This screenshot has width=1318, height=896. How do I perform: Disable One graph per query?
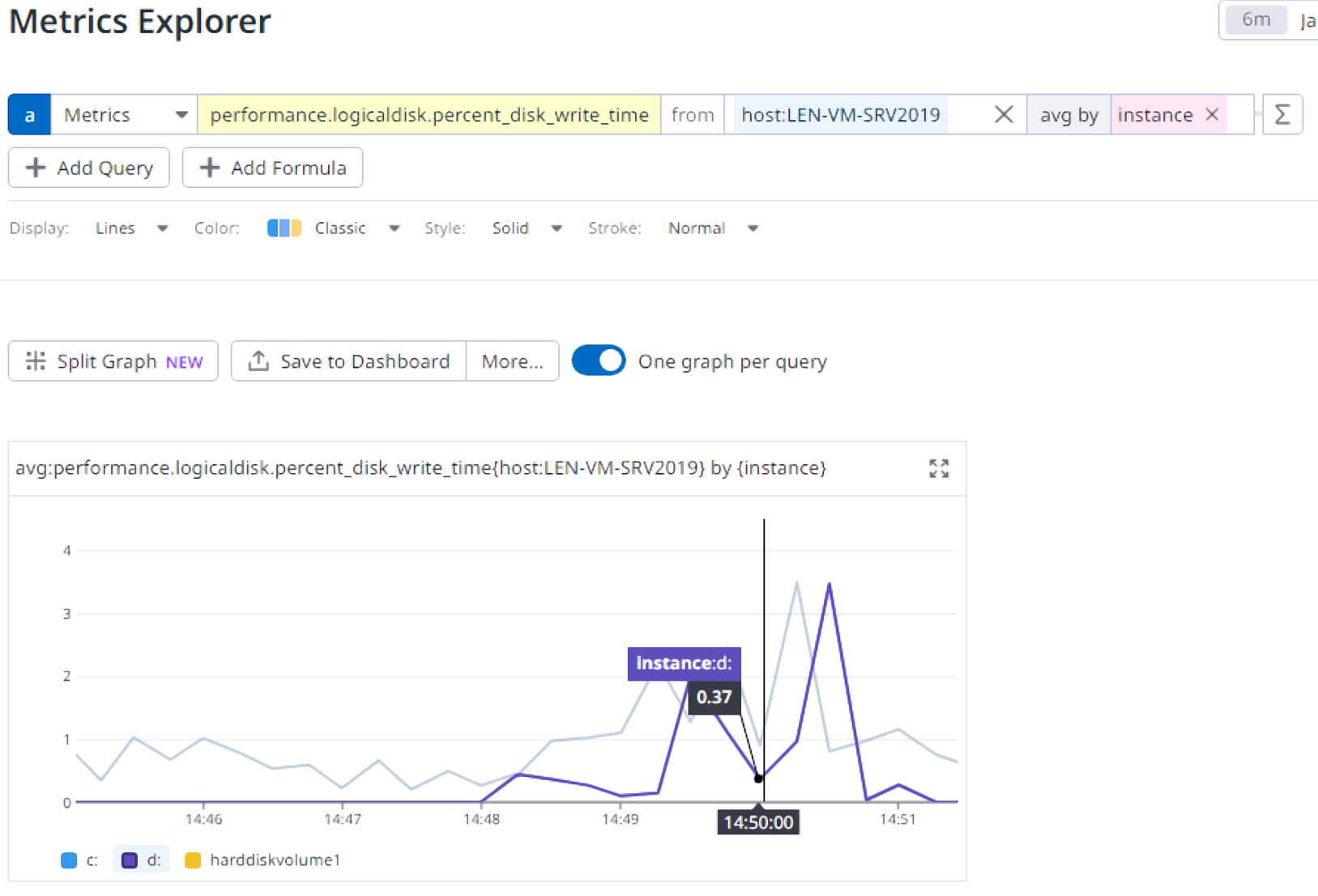point(599,361)
